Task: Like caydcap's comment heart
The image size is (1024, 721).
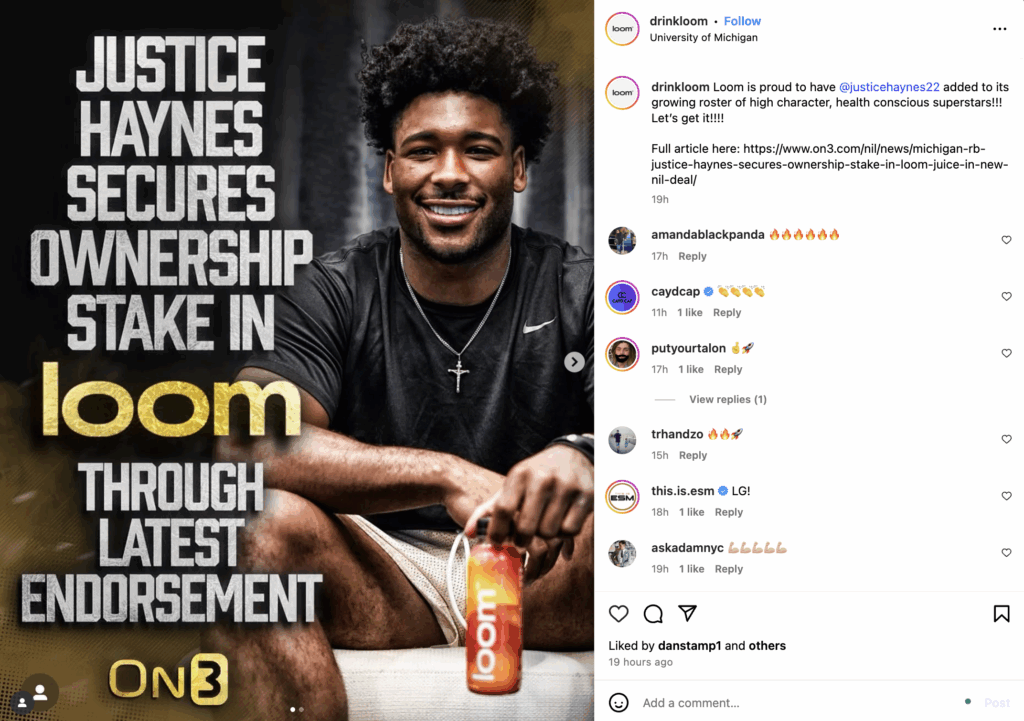Action: pyautogui.click(x=1006, y=296)
